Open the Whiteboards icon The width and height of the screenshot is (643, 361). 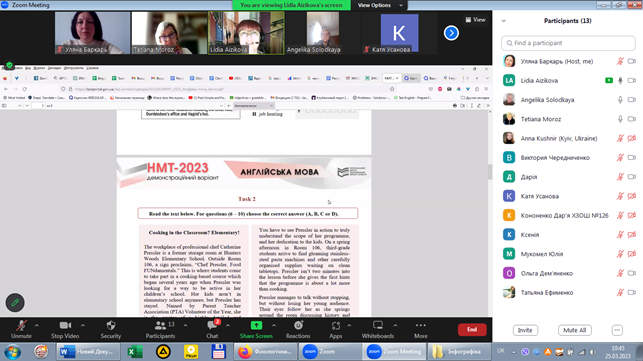click(x=378, y=325)
